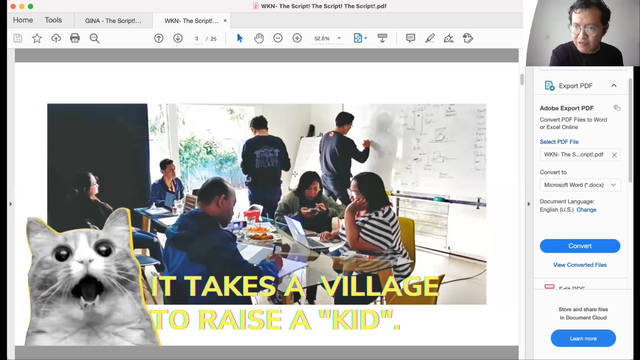The image size is (640, 360).
Task: Collapse the right tools pane arrow
Action: 529,204
